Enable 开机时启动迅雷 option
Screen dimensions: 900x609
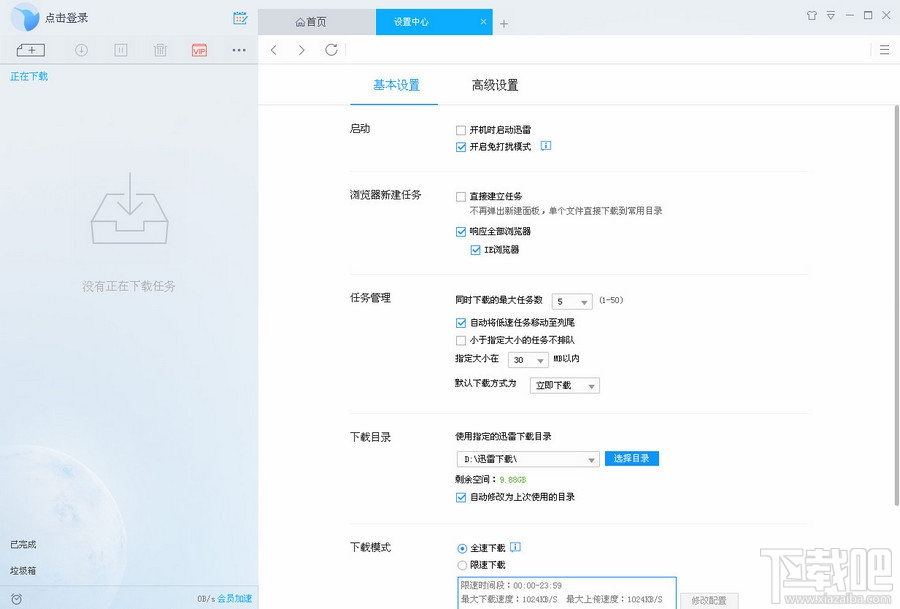(461, 129)
